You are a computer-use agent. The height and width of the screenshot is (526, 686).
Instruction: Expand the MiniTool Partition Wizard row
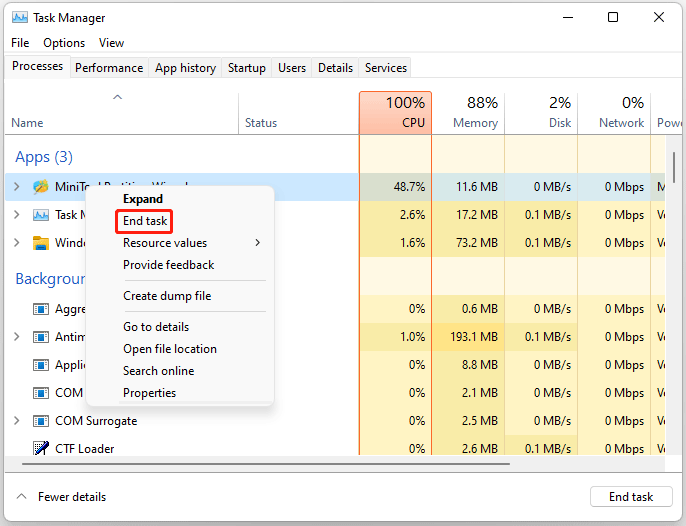pyautogui.click(x=17, y=187)
